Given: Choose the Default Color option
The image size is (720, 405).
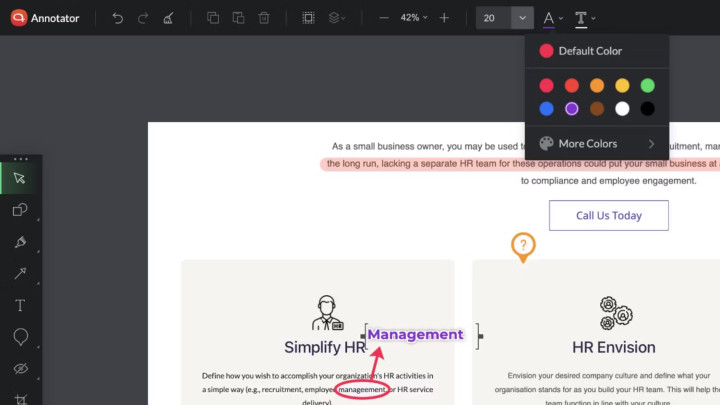Looking at the screenshot, I should (597, 51).
